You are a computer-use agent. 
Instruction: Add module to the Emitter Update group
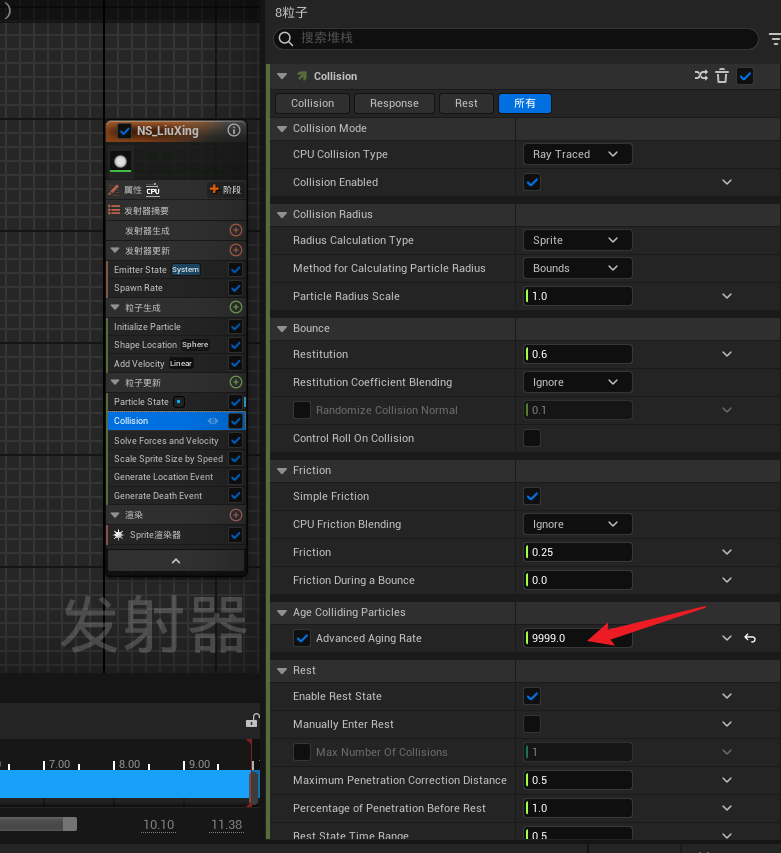[235, 250]
